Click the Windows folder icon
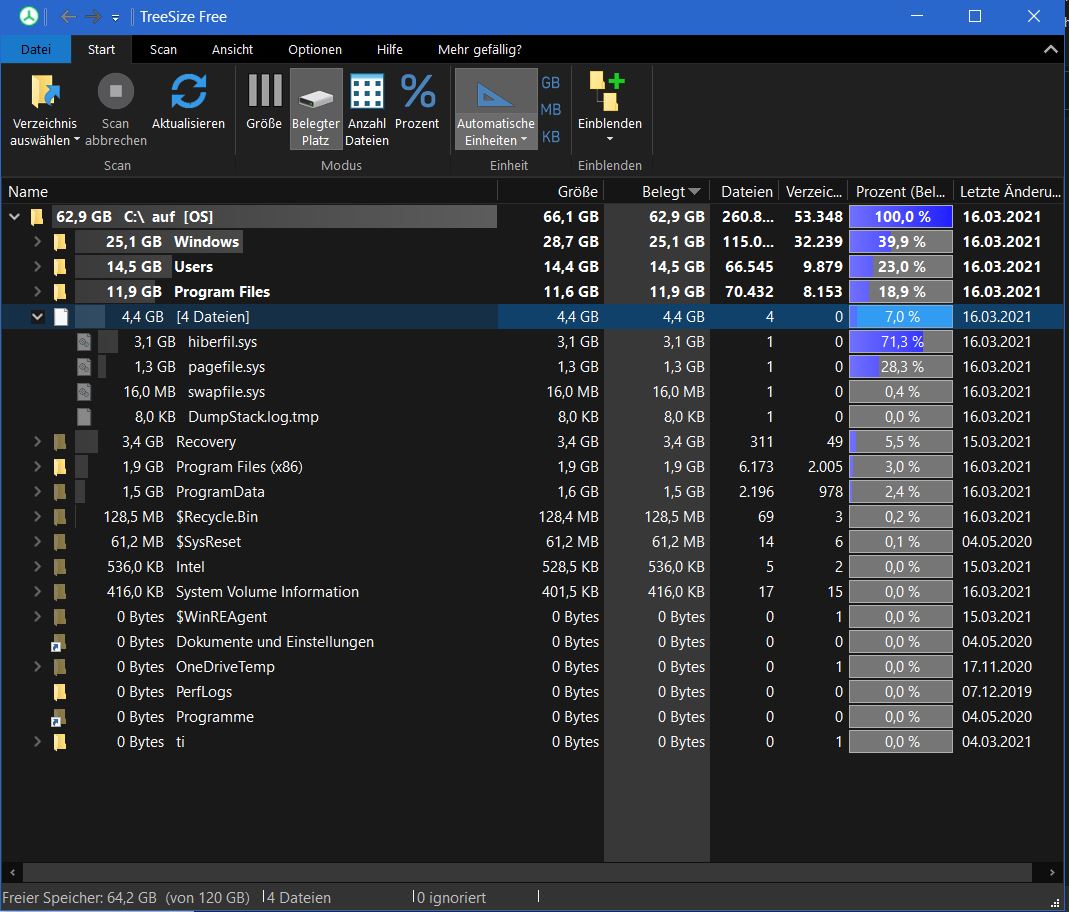1069x912 pixels. pyautogui.click(x=60, y=241)
